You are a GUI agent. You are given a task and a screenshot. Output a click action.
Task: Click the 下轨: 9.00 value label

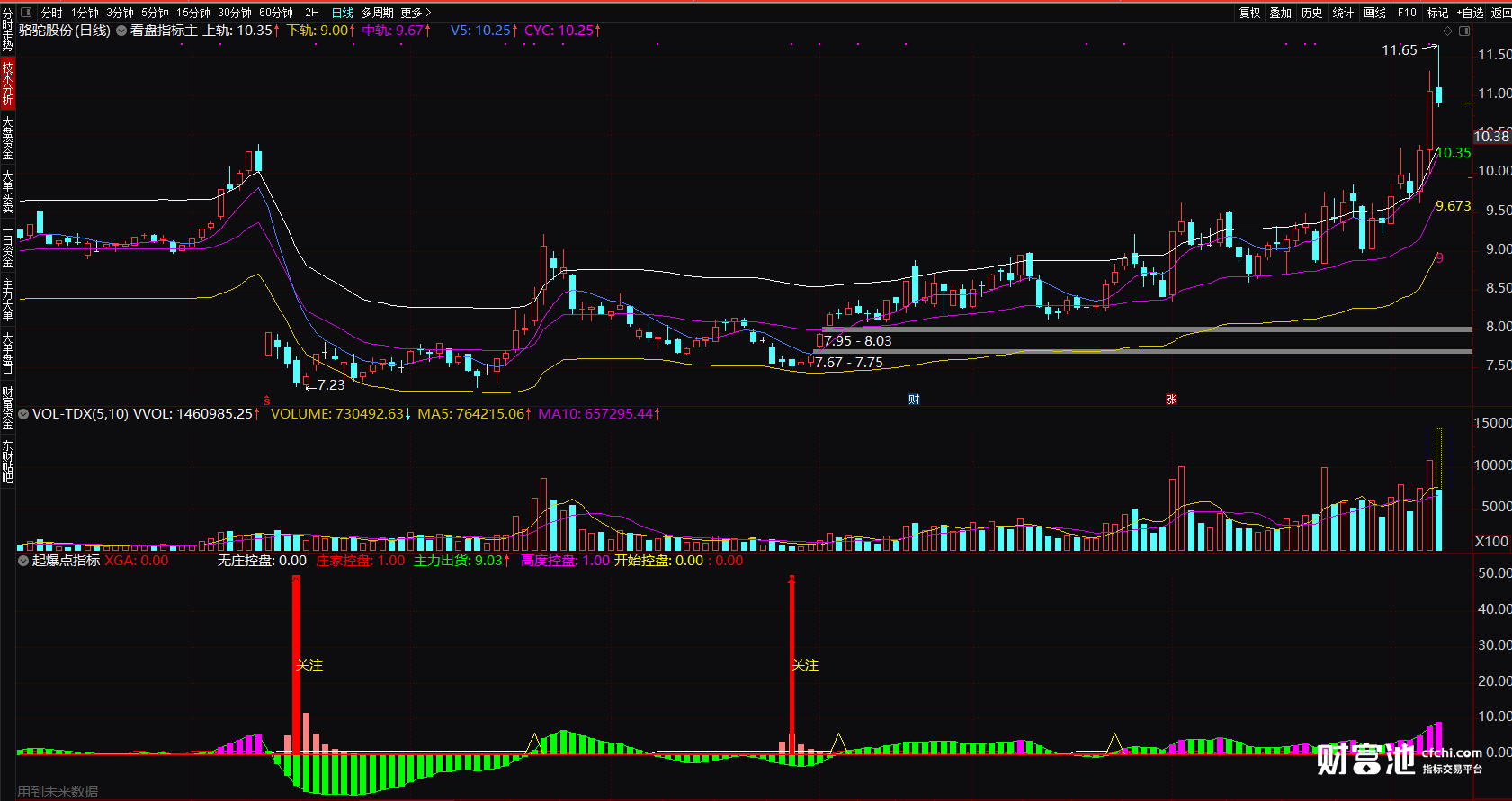pyautogui.click(x=321, y=31)
